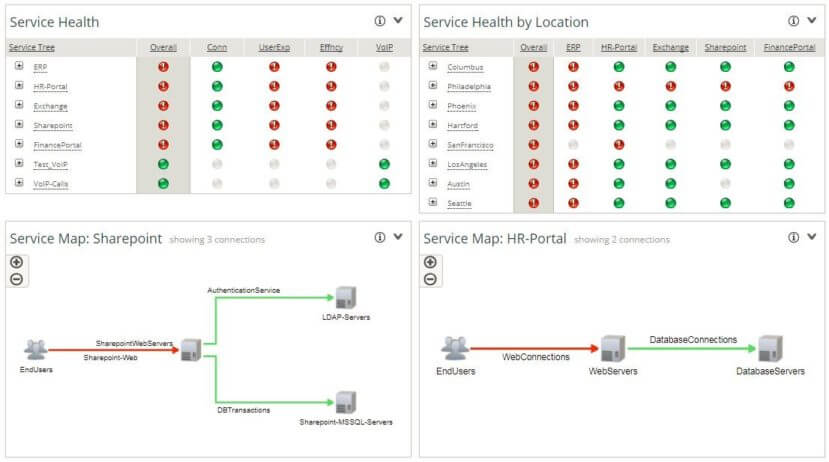The width and height of the screenshot is (829, 462).
Task: Open the Exchange service link
Action: [50, 106]
